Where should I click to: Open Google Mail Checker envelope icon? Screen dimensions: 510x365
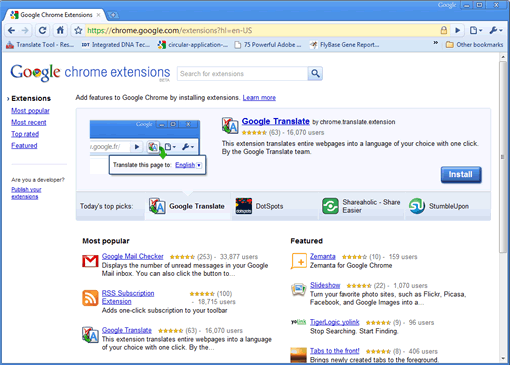pos(90,261)
